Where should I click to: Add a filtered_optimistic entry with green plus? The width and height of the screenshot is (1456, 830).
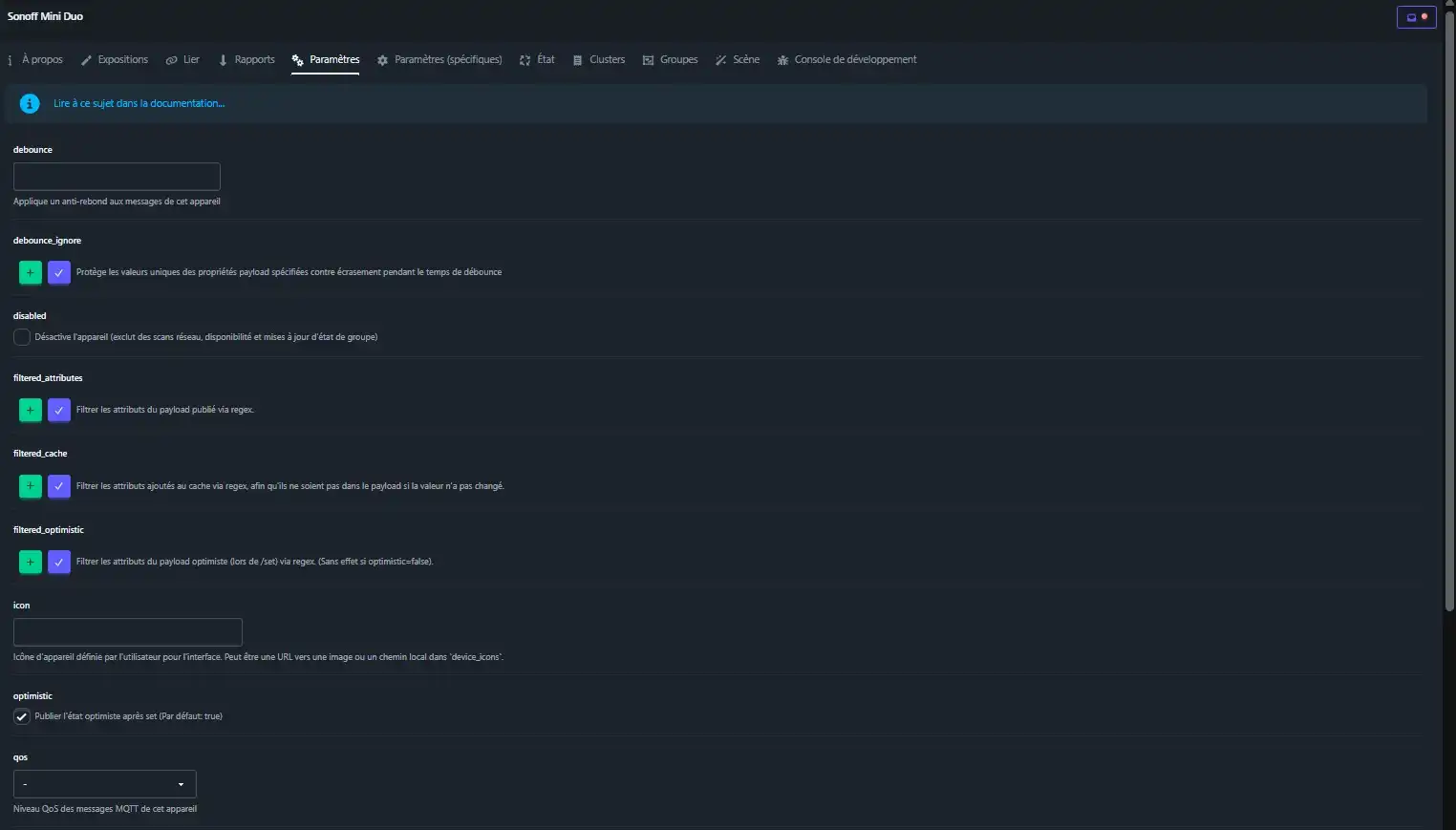point(31,562)
